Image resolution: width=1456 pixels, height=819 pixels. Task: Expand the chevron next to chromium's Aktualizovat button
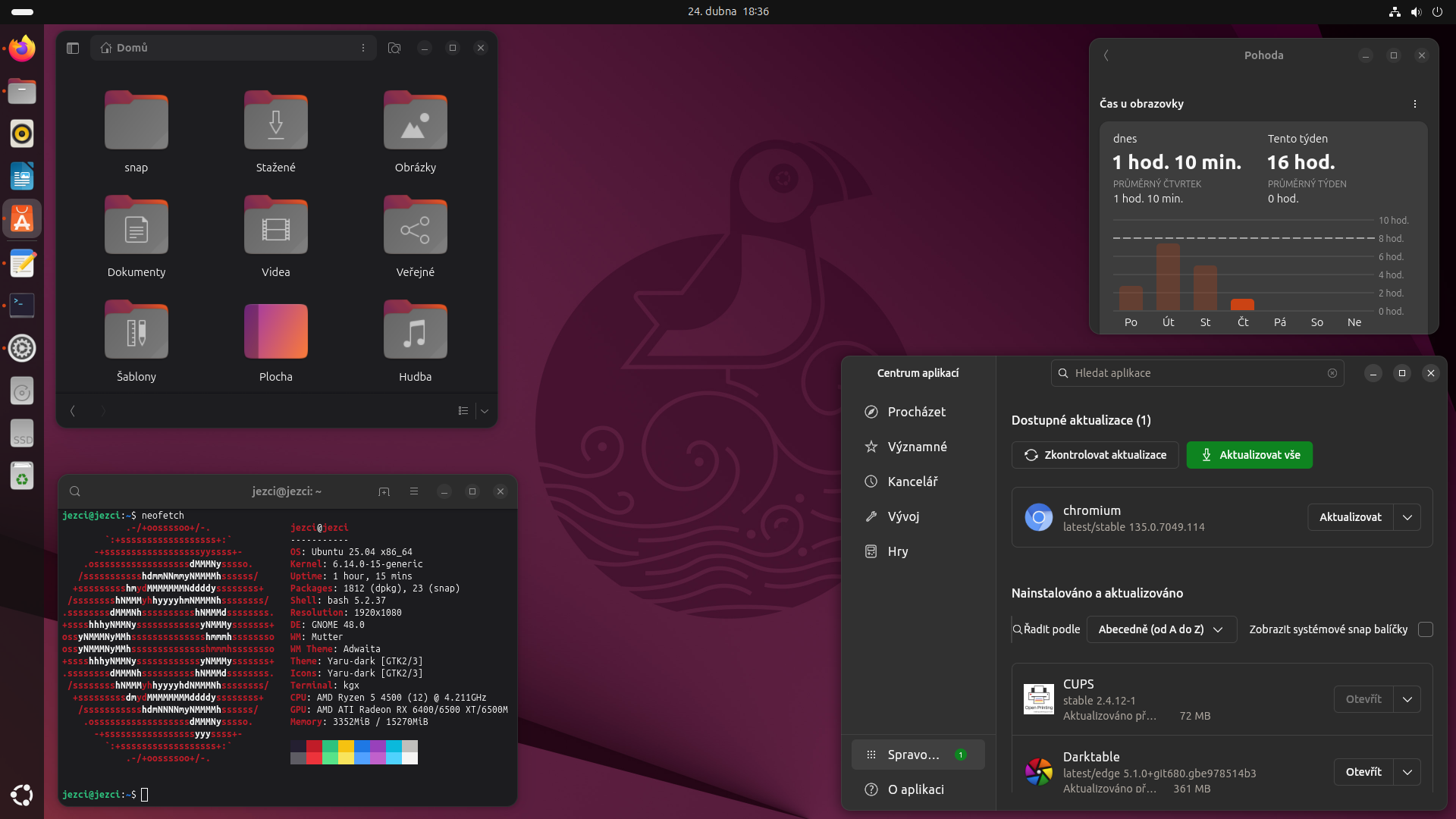(1407, 516)
